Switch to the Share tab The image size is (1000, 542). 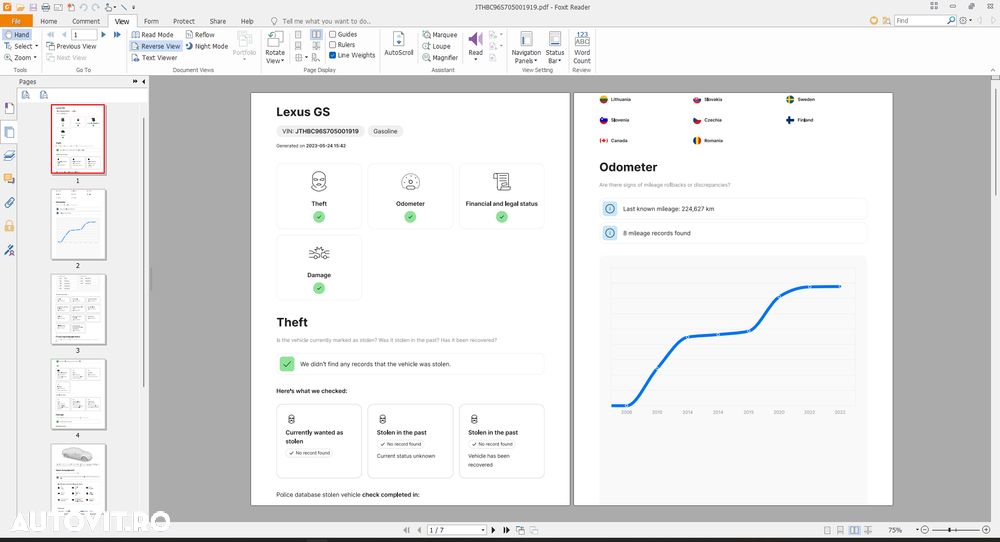coord(217,21)
